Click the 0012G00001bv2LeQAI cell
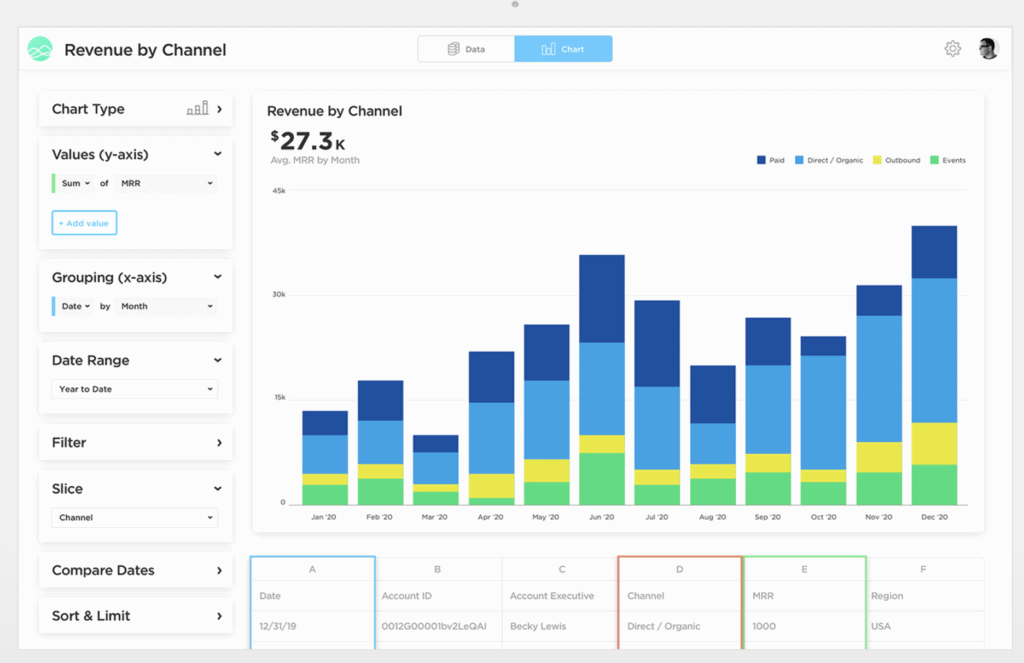The width and height of the screenshot is (1024, 663). (x=438, y=626)
